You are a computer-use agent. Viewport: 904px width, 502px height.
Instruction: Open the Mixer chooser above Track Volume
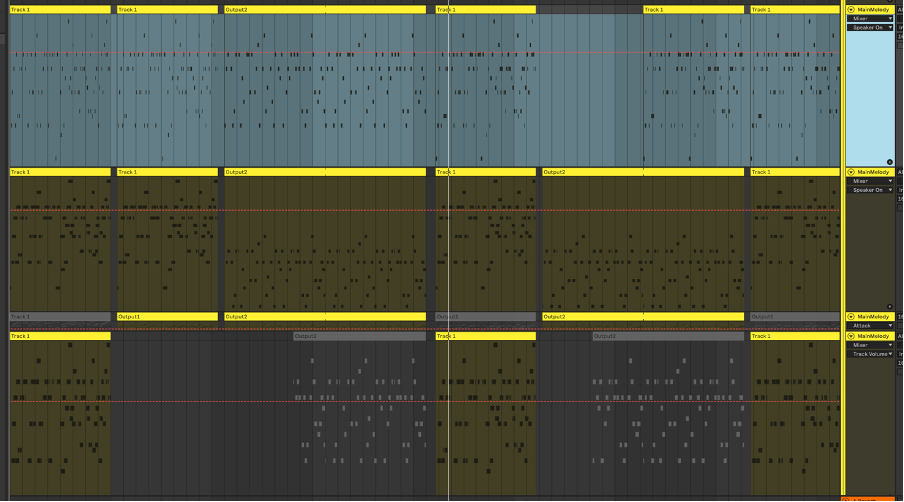[x=870, y=345]
